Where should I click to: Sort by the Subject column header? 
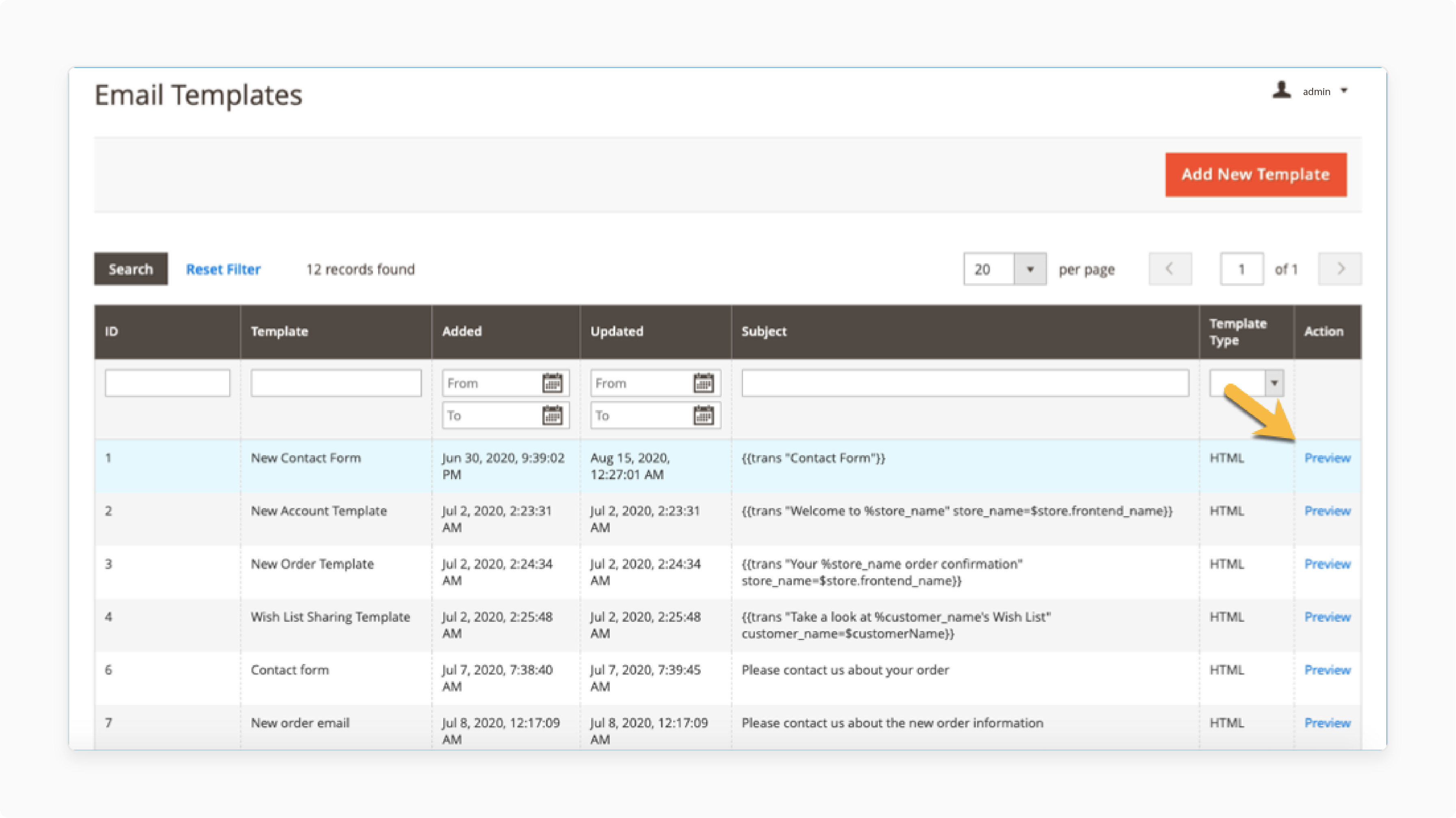[x=965, y=332]
